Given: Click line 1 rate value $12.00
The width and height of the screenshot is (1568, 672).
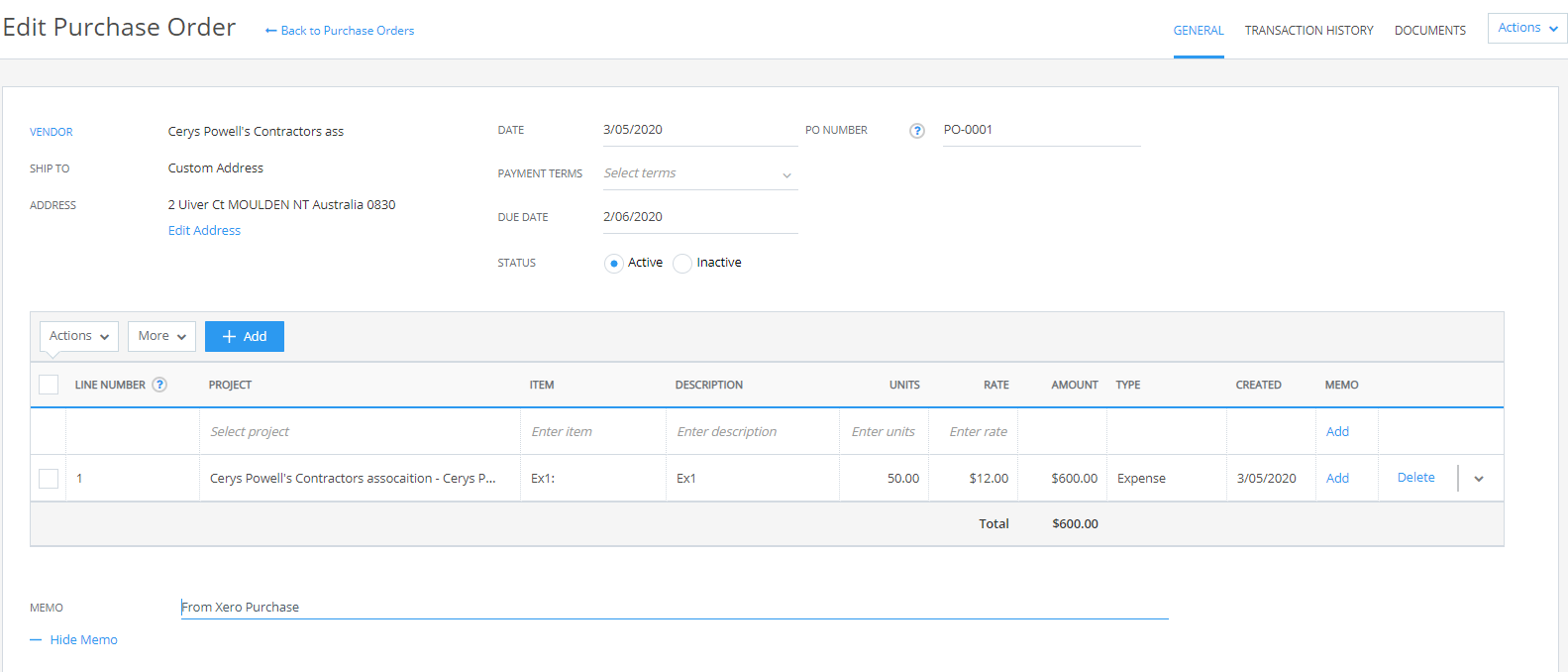Looking at the screenshot, I should [x=989, y=479].
